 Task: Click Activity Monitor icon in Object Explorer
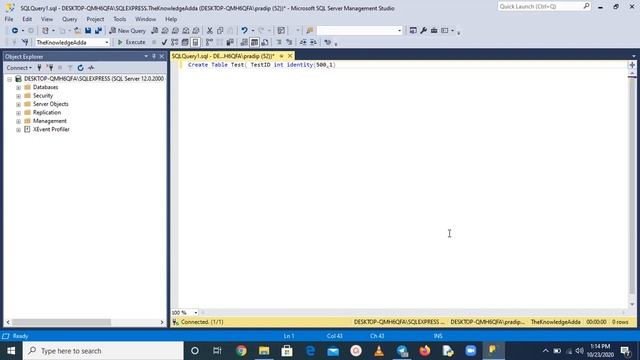[x=91, y=68]
